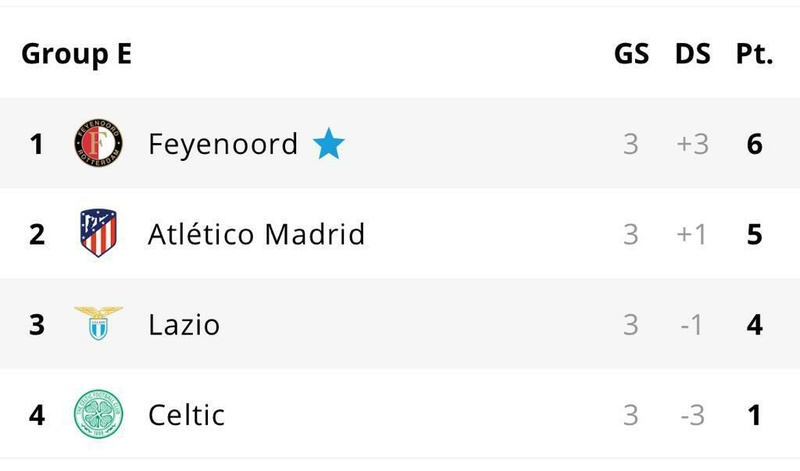Click Lazio's 4 points value
Viewport: 800px width, 471px height.
[x=754, y=324]
